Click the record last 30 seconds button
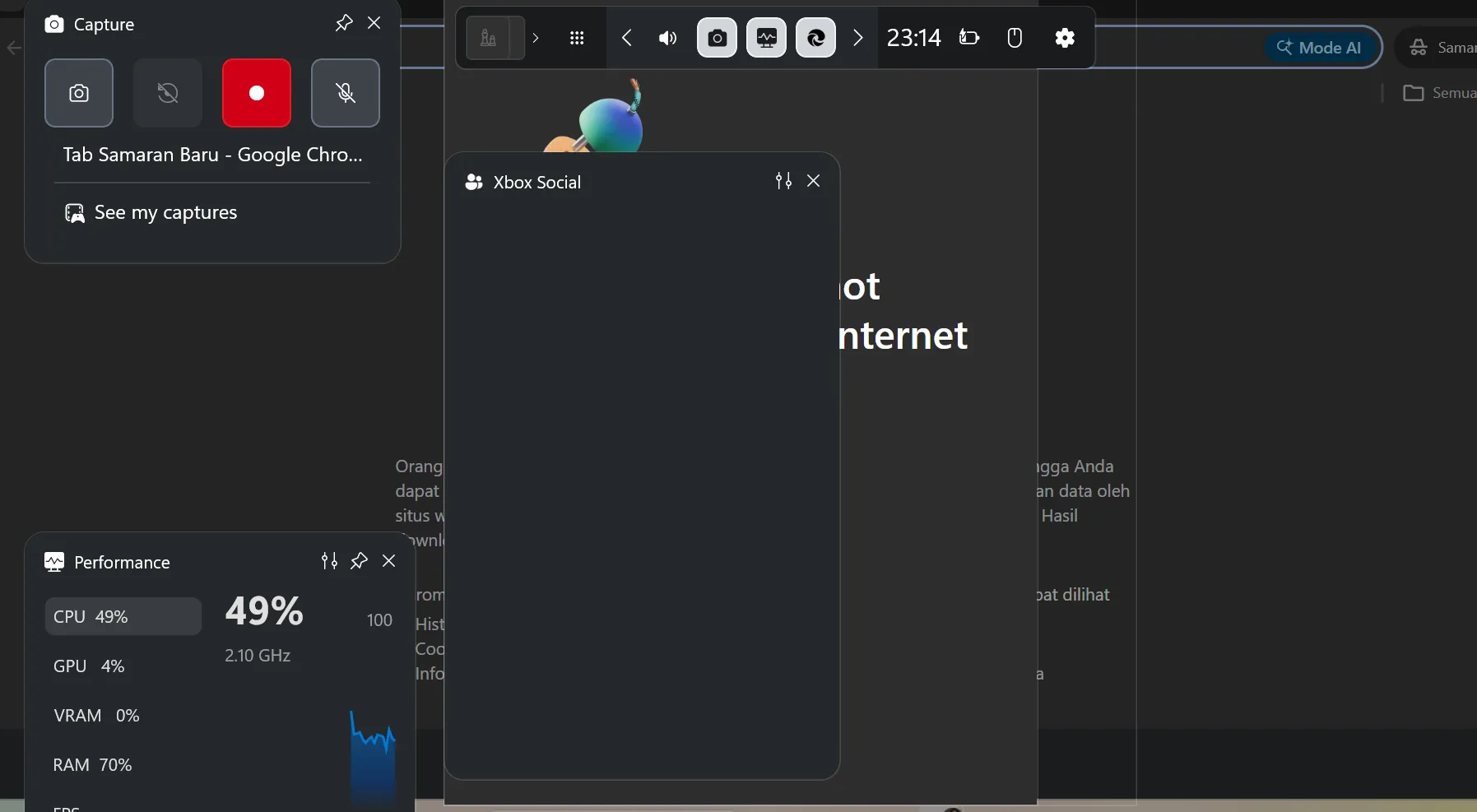This screenshot has width=1477, height=812. click(x=168, y=93)
